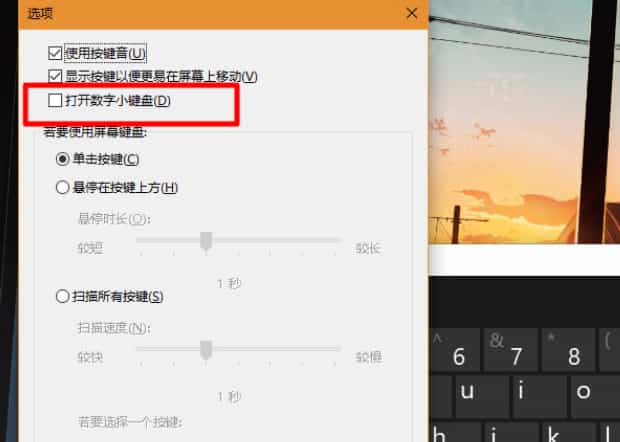Screen dimensions: 620x442
Task: Click the 悬停时长 slider thumb
Action: pyautogui.click(x=206, y=242)
